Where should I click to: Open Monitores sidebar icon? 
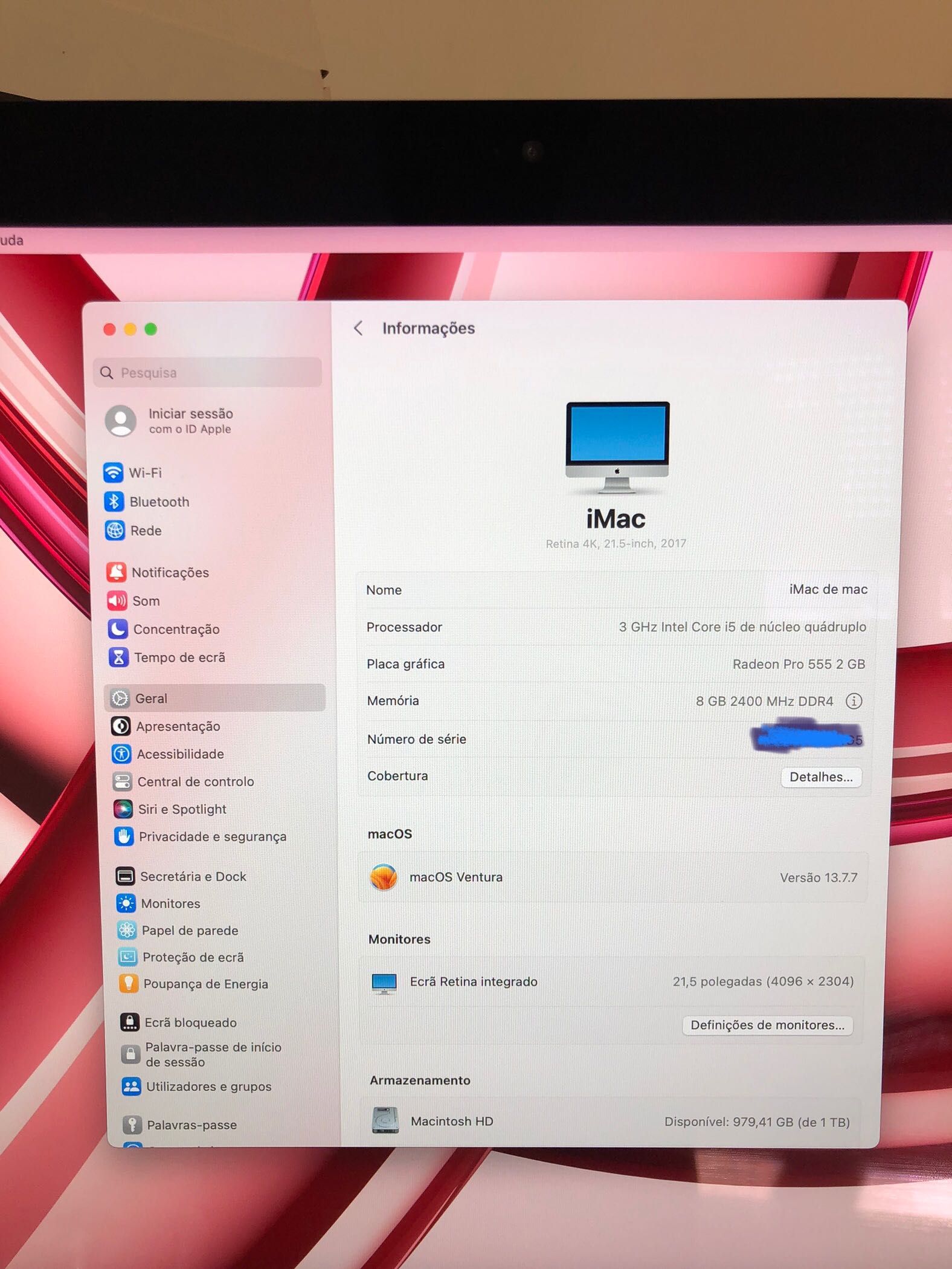(126, 903)
